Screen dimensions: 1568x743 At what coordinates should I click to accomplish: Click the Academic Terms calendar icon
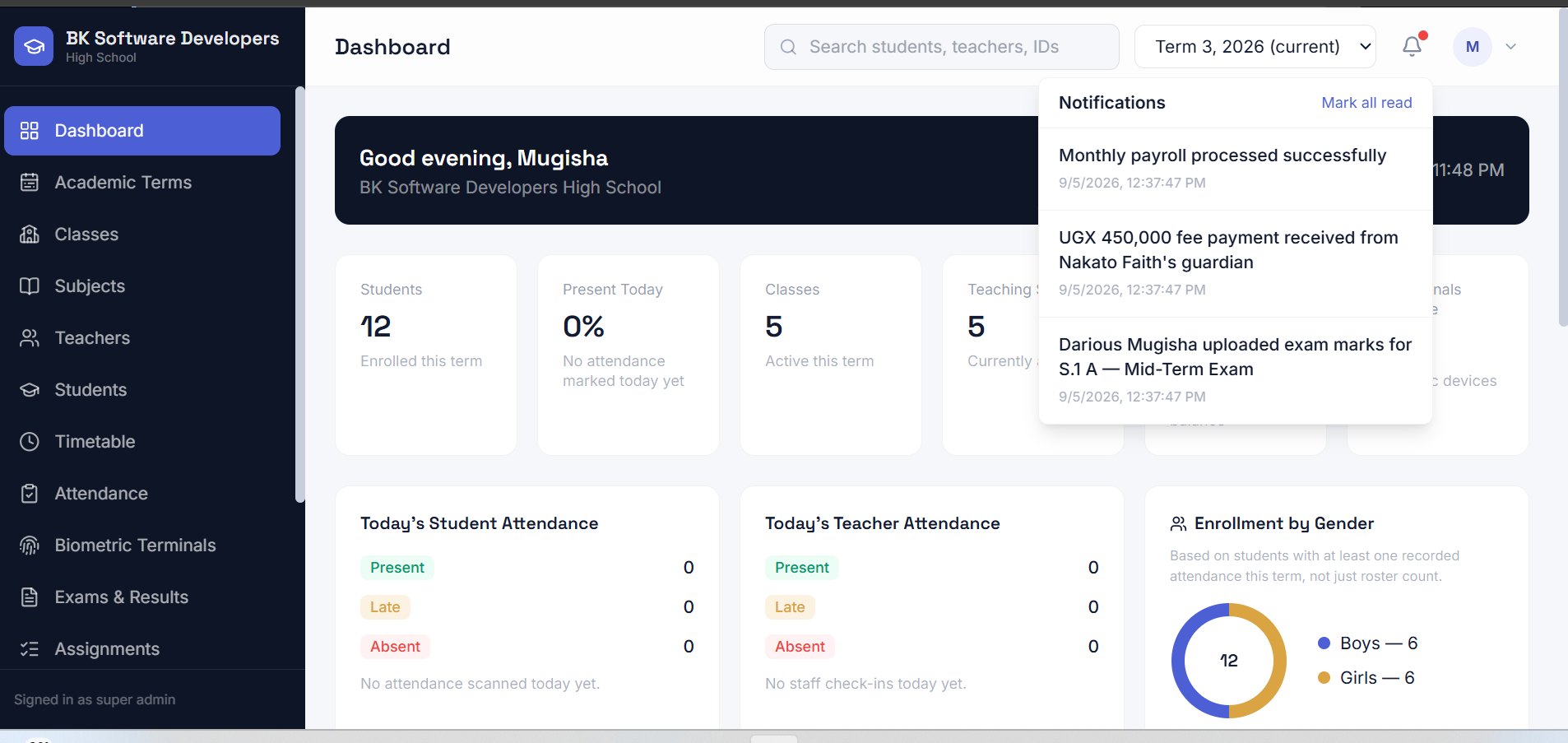[30, 183]
